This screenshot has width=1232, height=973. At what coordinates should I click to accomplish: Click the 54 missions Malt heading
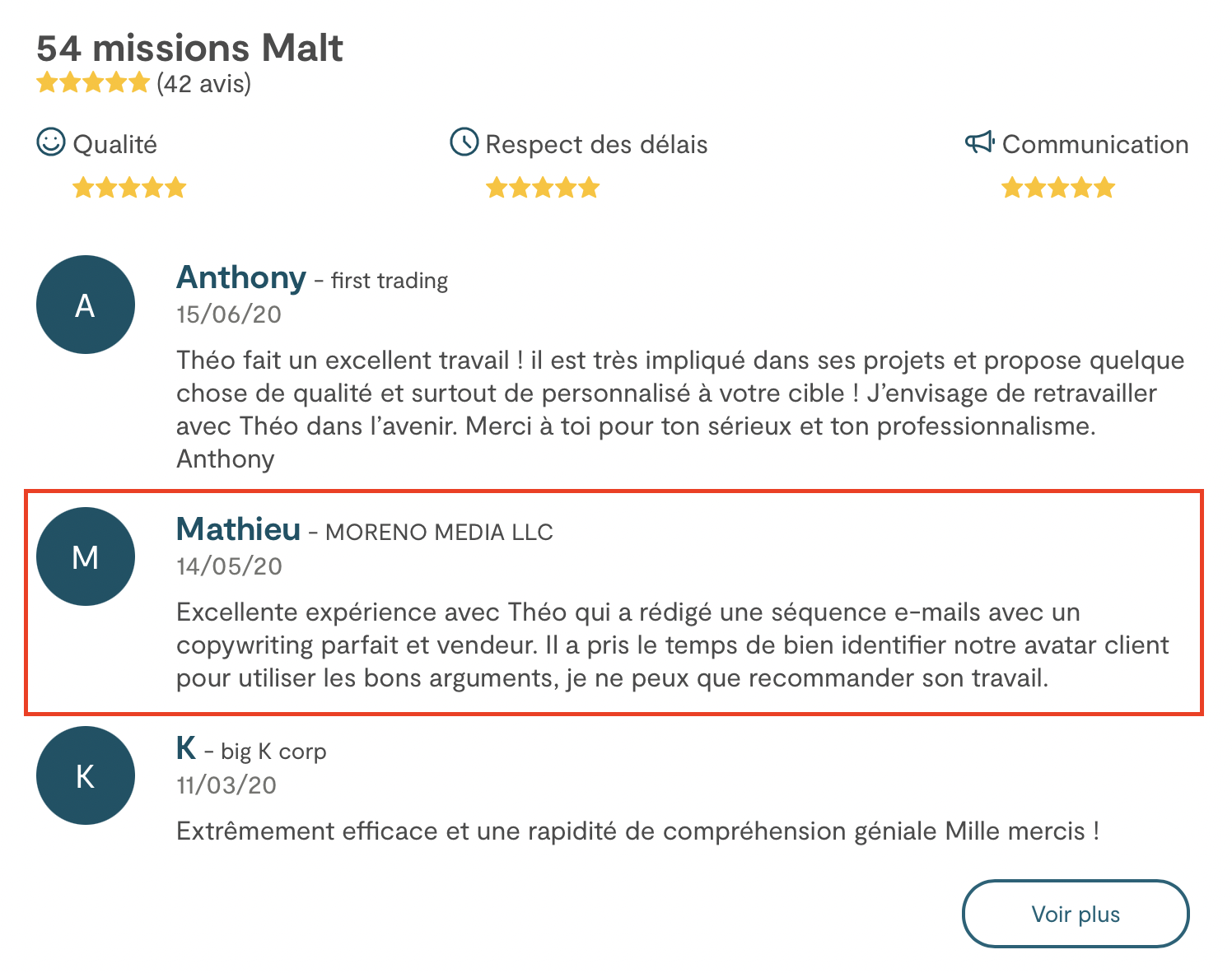(x=189, y=48)
